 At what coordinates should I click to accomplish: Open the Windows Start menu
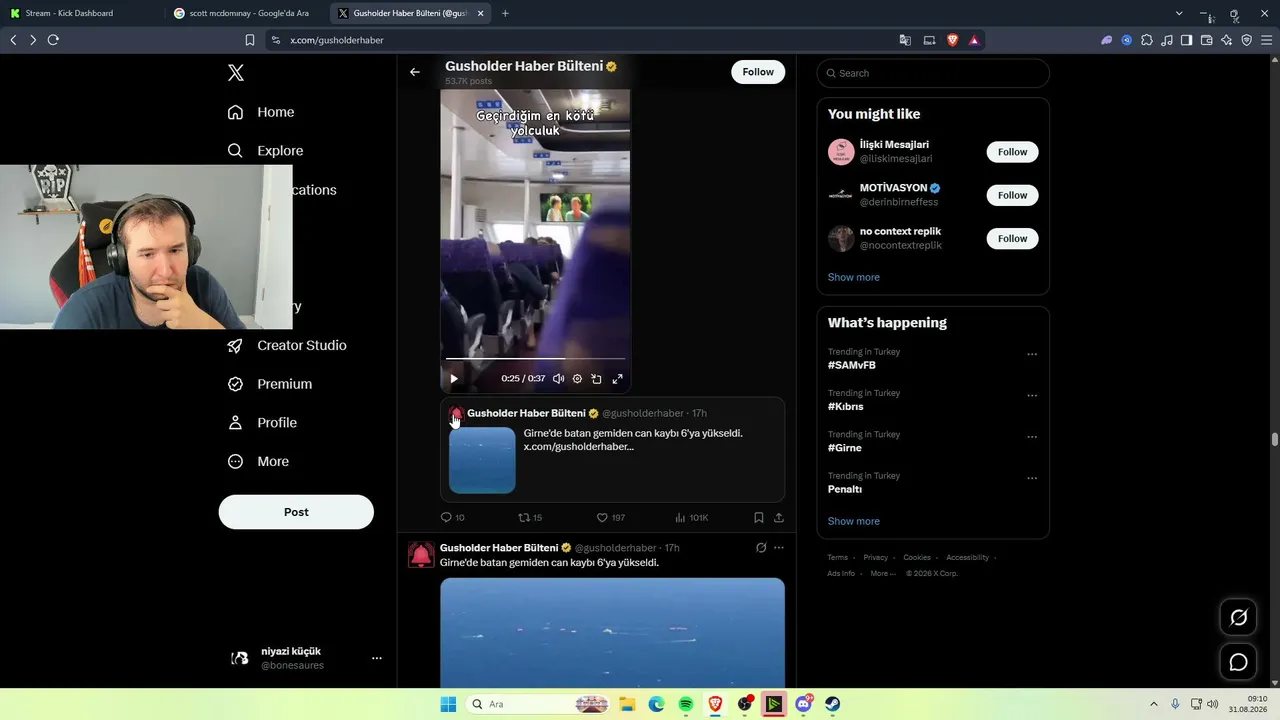pyautogui.click(x=448, y=704)
